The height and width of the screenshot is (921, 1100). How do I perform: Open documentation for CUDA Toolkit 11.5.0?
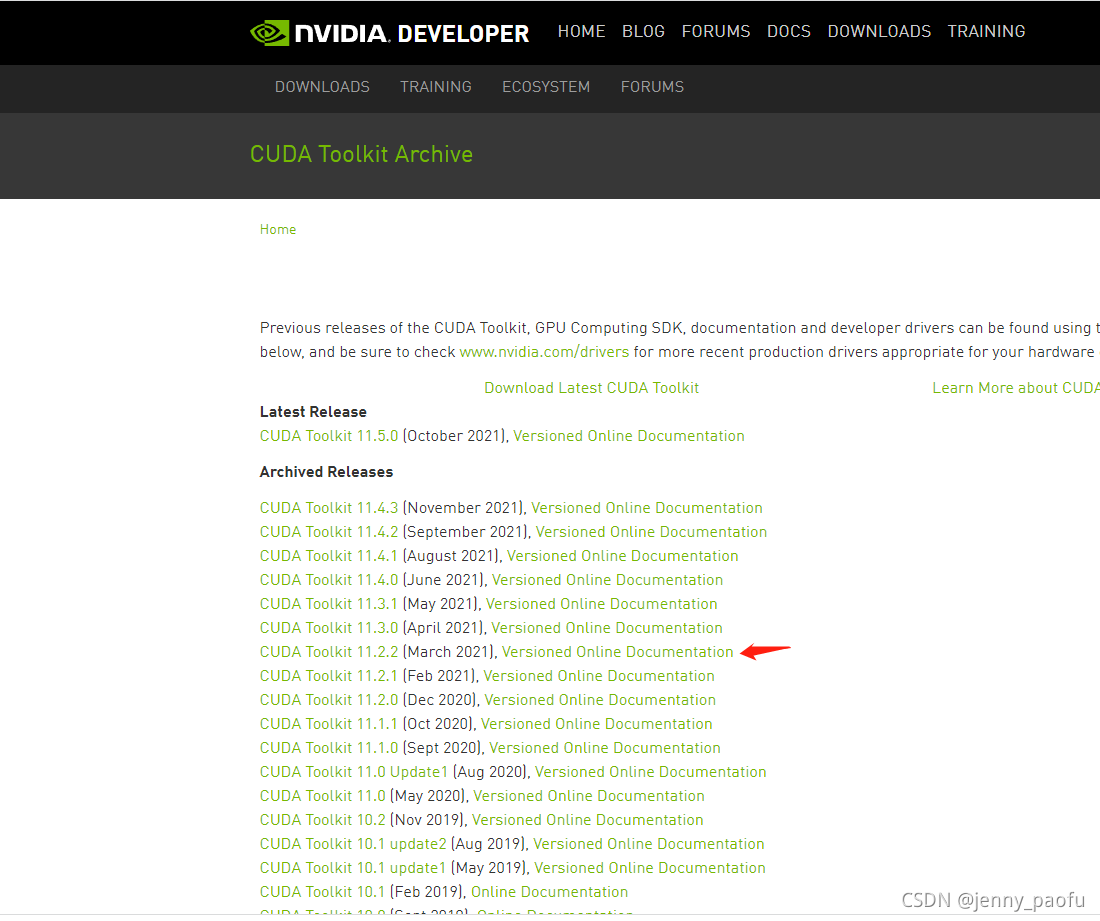coord(629,436)
